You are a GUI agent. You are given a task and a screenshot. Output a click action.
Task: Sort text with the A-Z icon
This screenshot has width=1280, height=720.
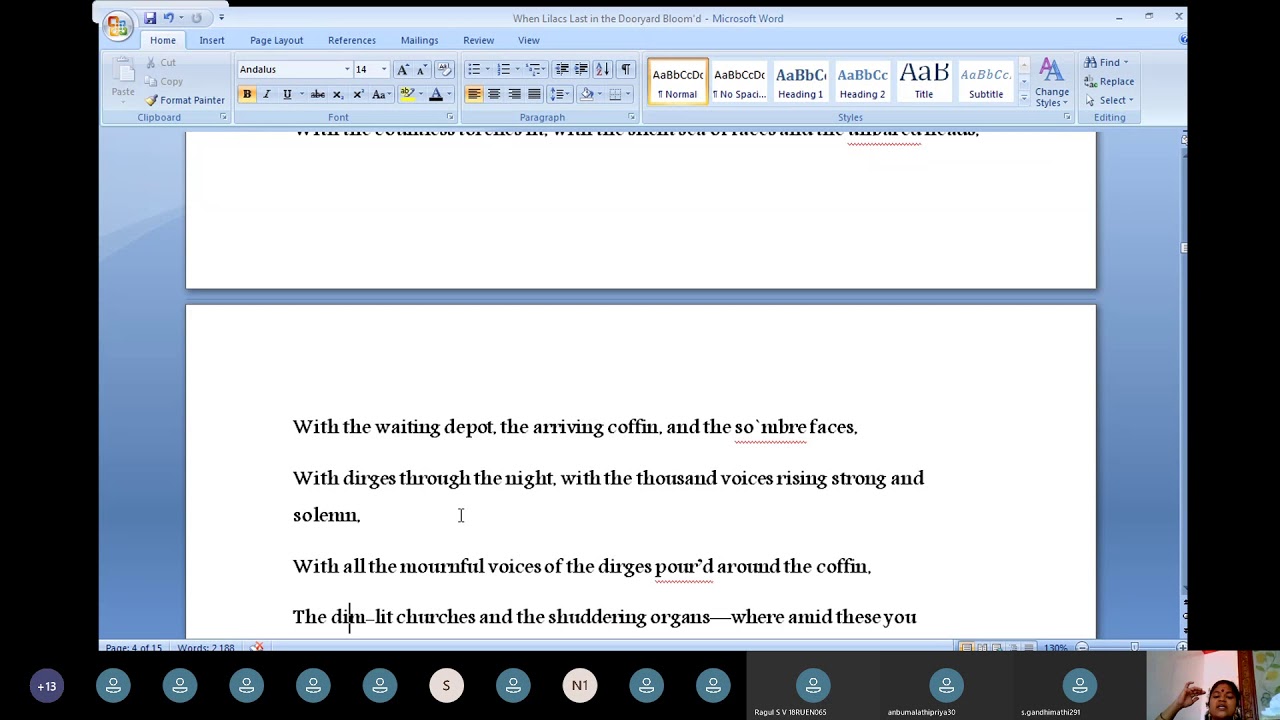tap(602, 69)
